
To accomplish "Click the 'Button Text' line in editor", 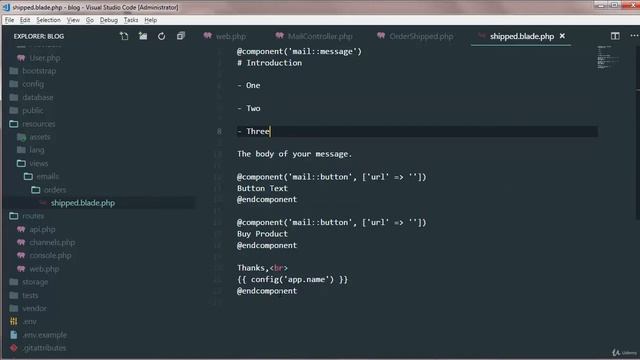I will click(262, 188).
